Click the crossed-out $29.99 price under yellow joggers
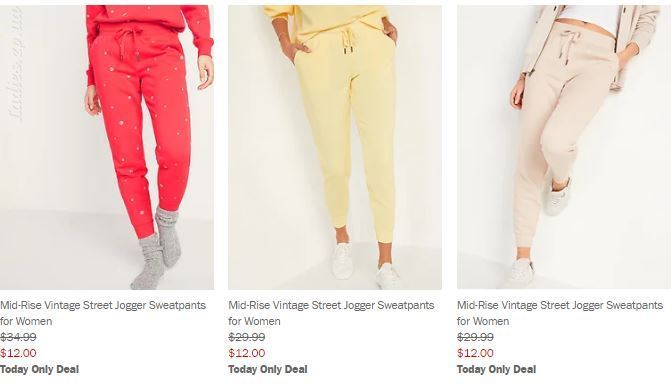The image size is (672, 387). (246, 337)
